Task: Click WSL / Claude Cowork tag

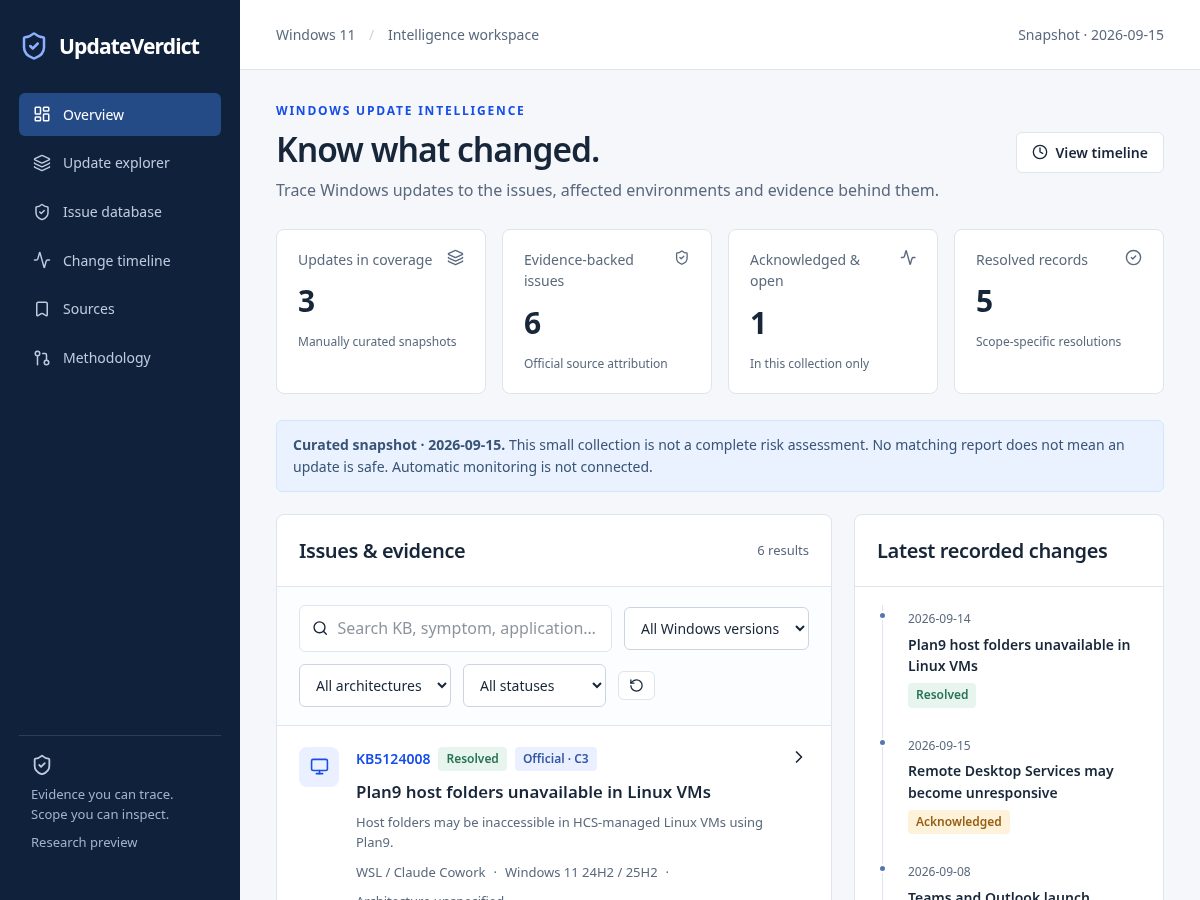Action: coord(420,872)
